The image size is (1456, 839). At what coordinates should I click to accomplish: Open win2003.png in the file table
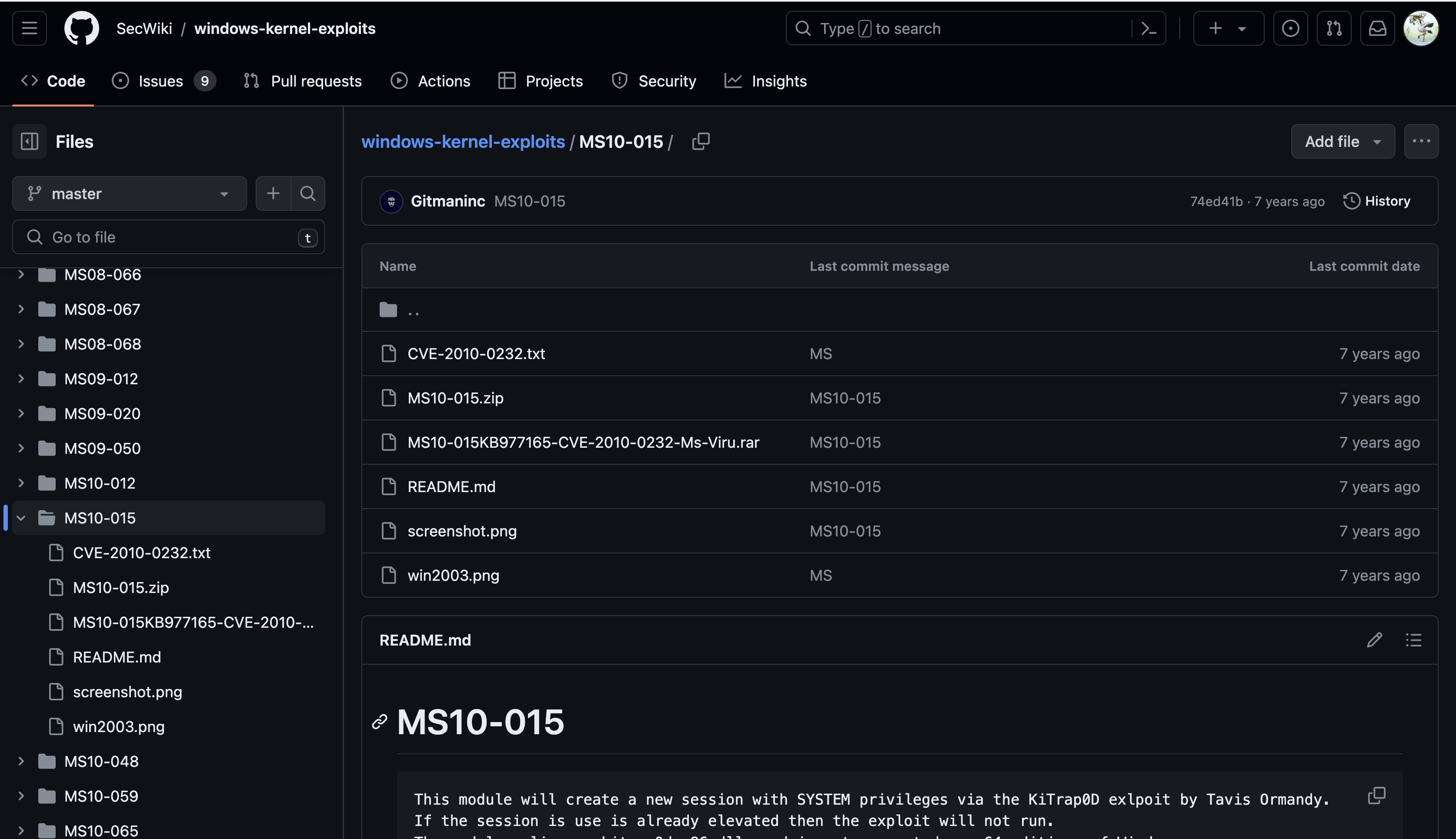[453, 575]
